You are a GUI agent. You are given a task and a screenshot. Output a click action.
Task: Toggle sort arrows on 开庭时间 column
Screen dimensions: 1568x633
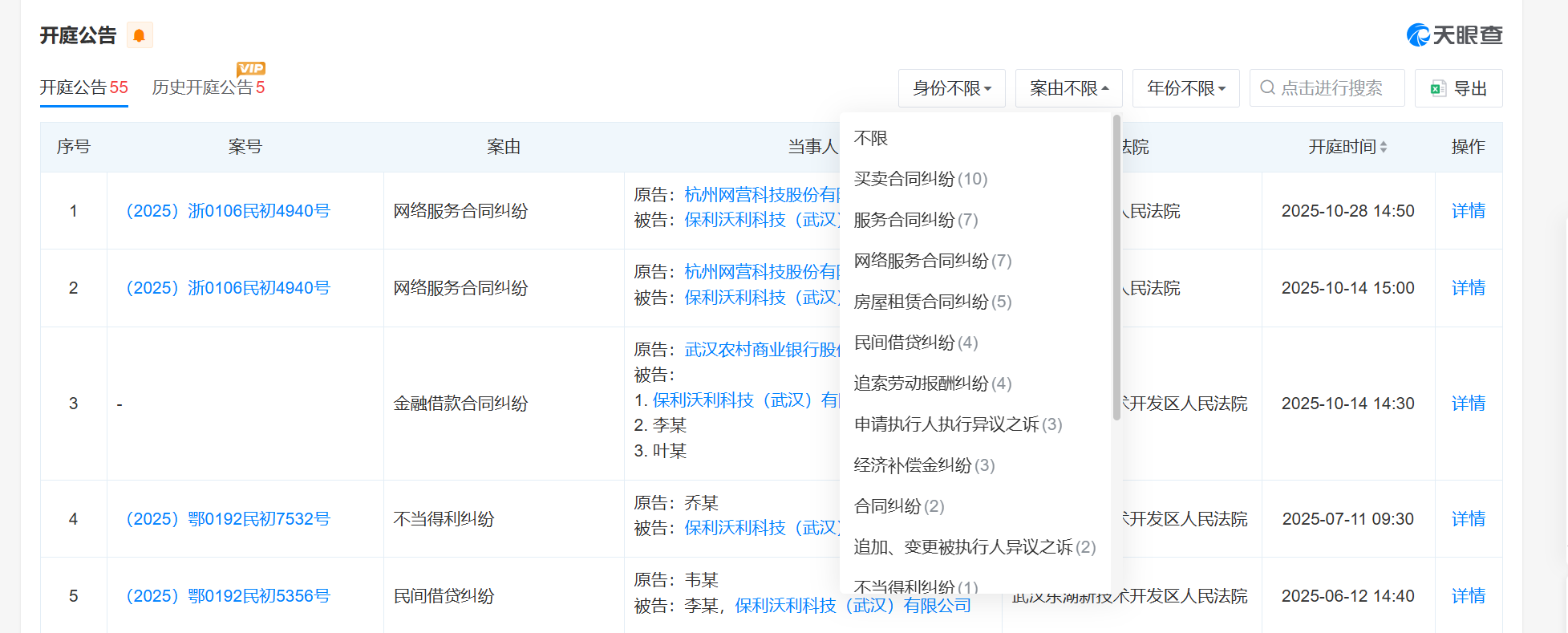pos(1384,147)
